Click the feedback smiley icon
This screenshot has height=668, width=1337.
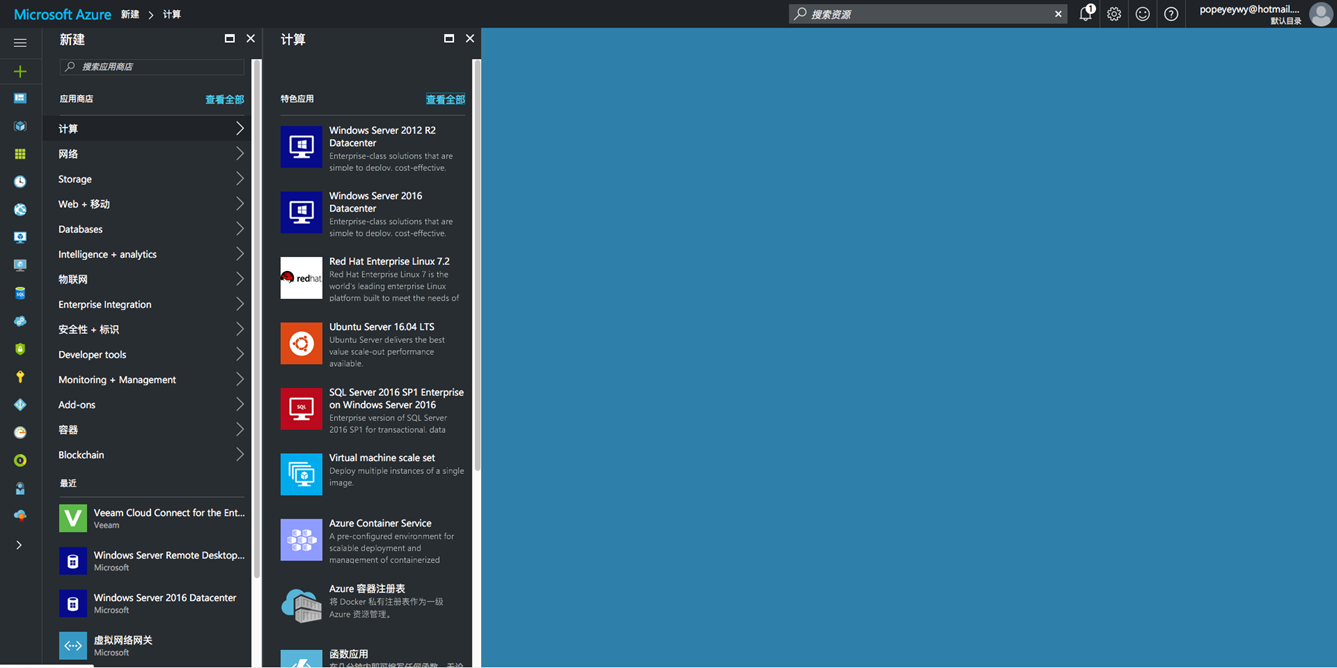coord(1142,14)
